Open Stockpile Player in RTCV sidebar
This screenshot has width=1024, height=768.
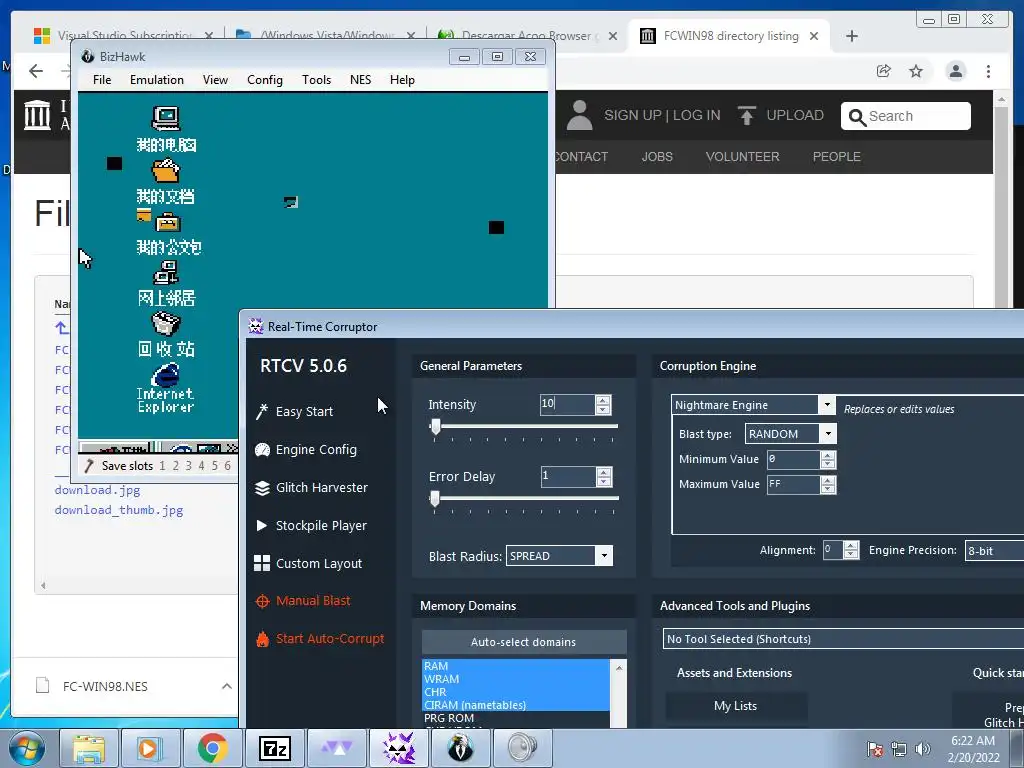(x=311, y=525)
